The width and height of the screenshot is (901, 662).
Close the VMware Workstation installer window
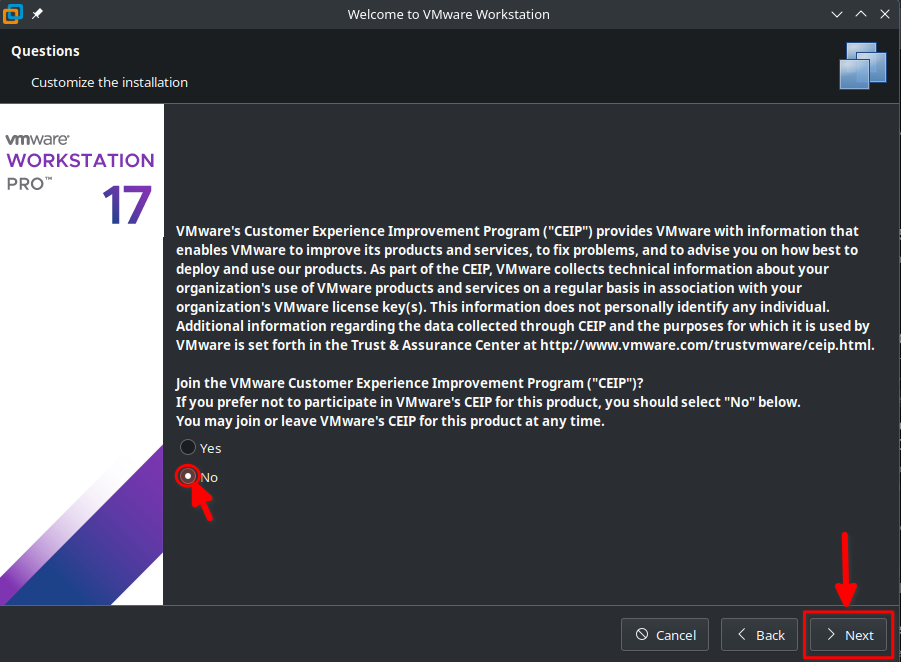coord(883,14)
